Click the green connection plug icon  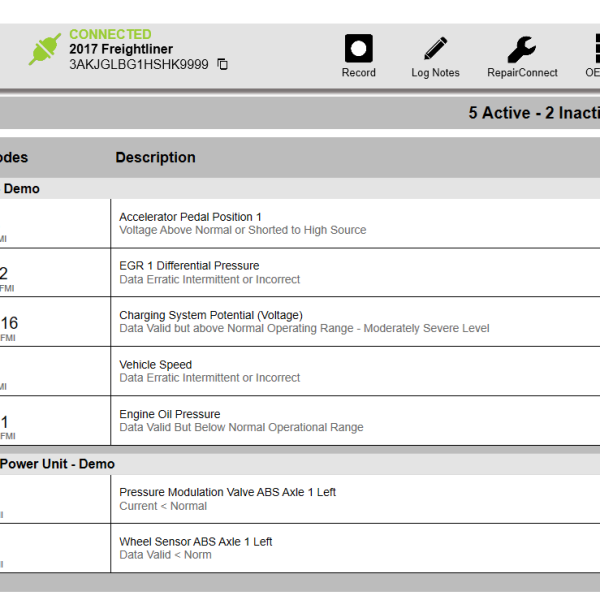[44, 49]
